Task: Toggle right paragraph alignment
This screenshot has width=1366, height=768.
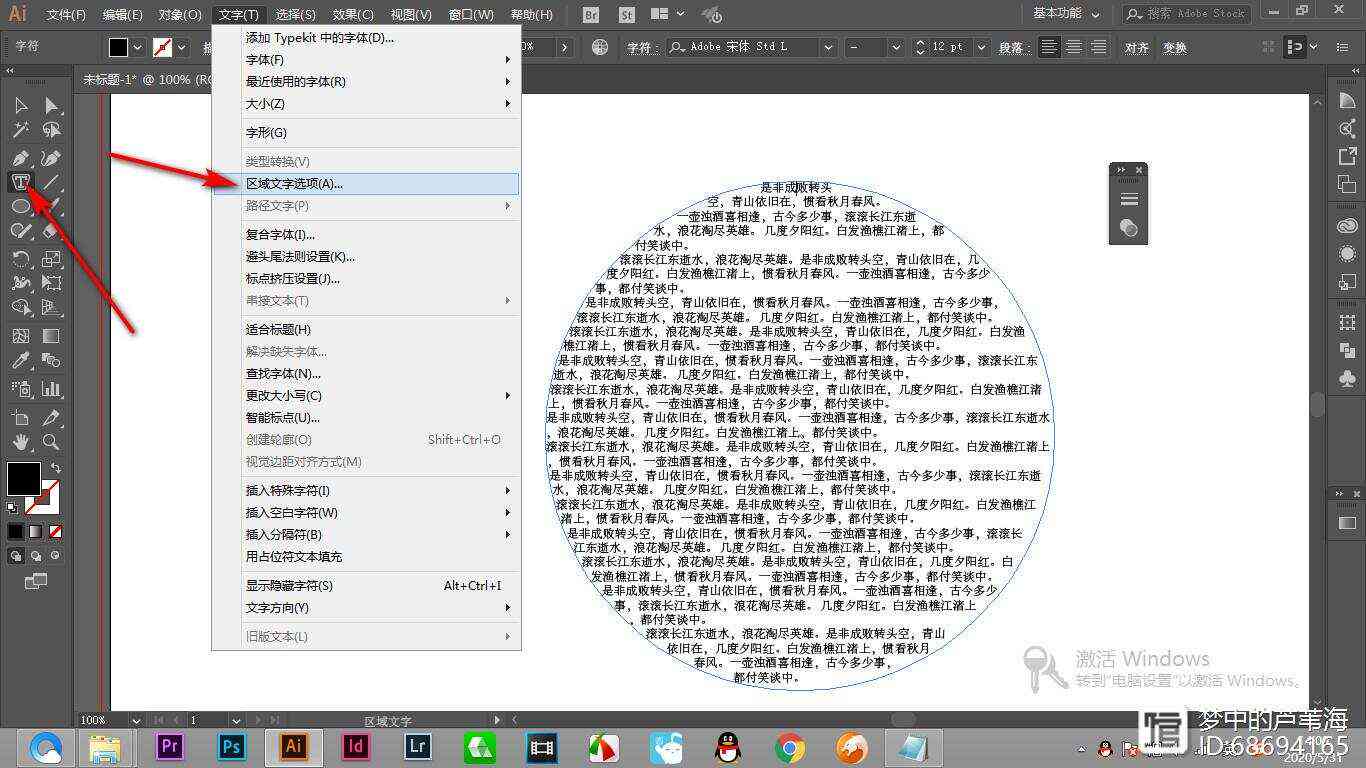Action: pos(1098,47)
